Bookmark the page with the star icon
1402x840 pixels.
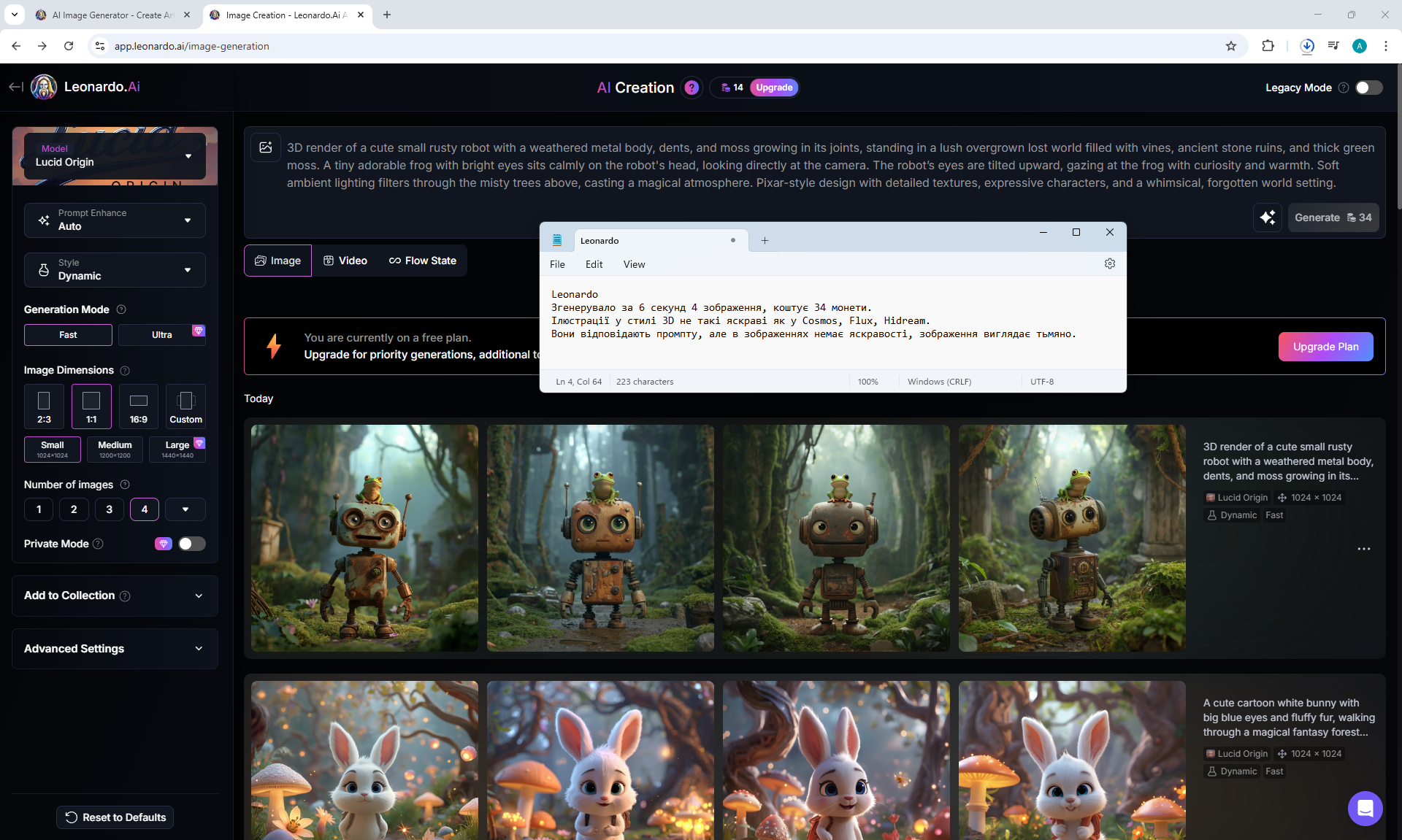coord(1231,46)
